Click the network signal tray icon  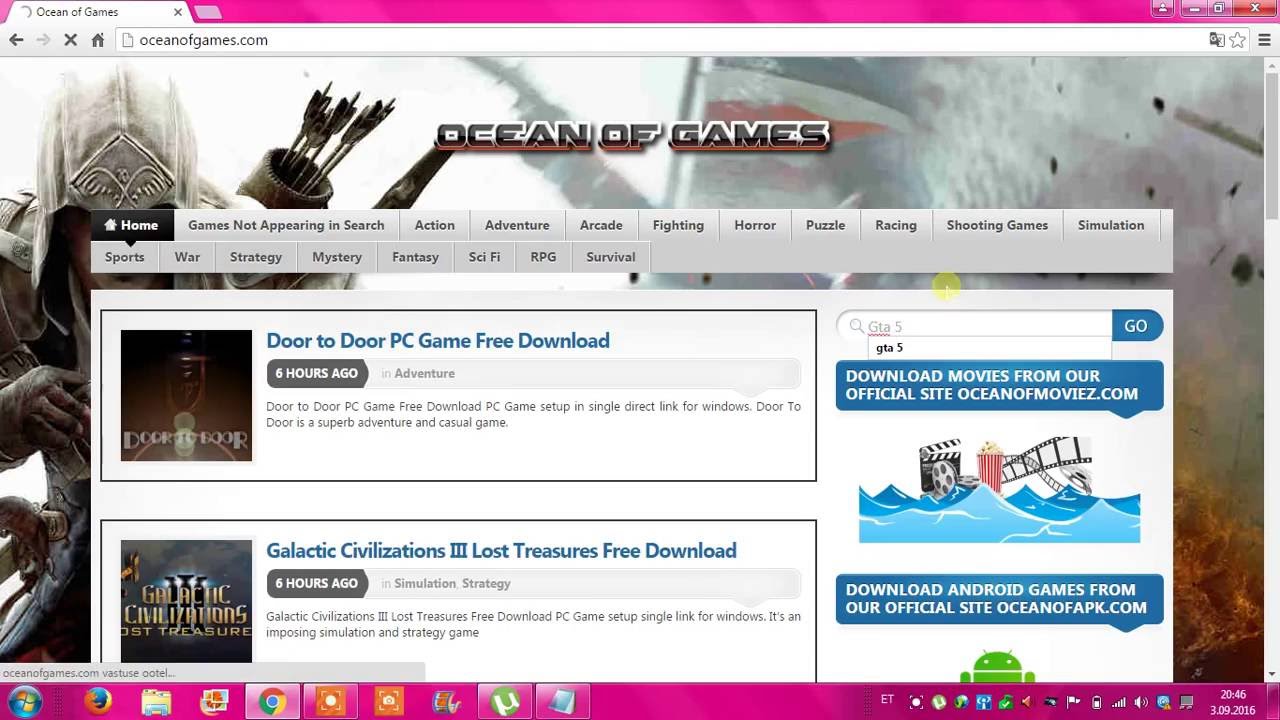click(x=1119, y=702)
